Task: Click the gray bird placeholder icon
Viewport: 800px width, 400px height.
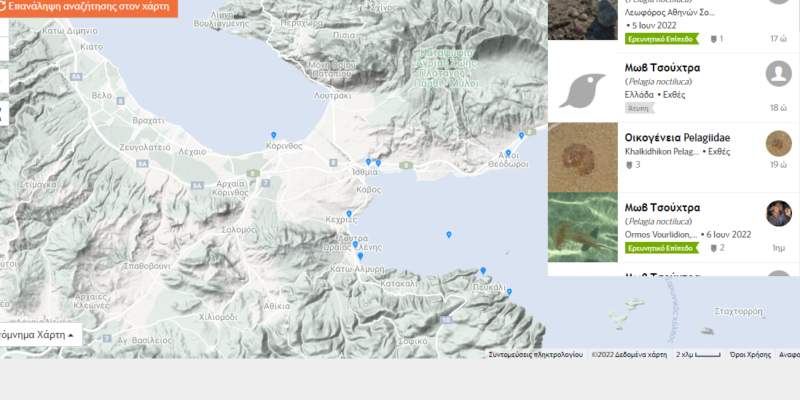Action: pyautogui.click(x=582, y=88)
